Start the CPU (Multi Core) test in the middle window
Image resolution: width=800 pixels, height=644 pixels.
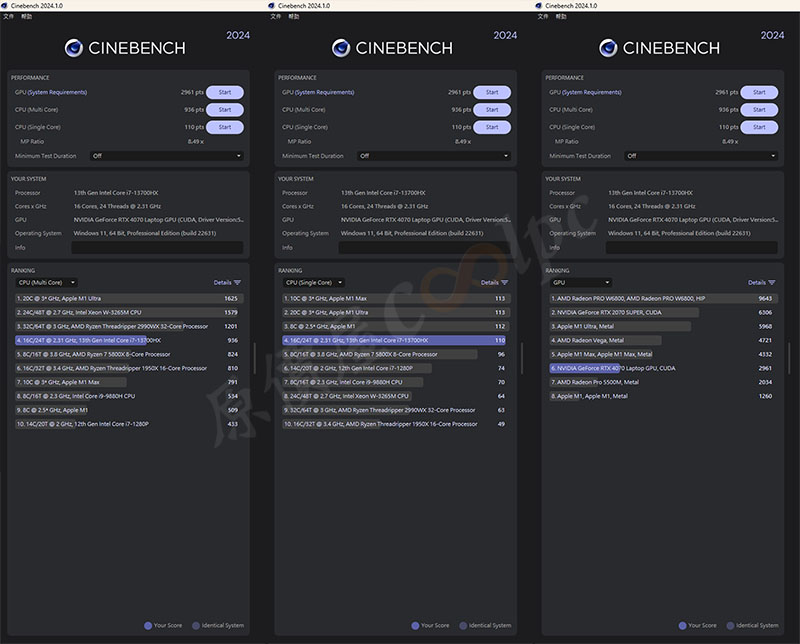pos(492,110)
